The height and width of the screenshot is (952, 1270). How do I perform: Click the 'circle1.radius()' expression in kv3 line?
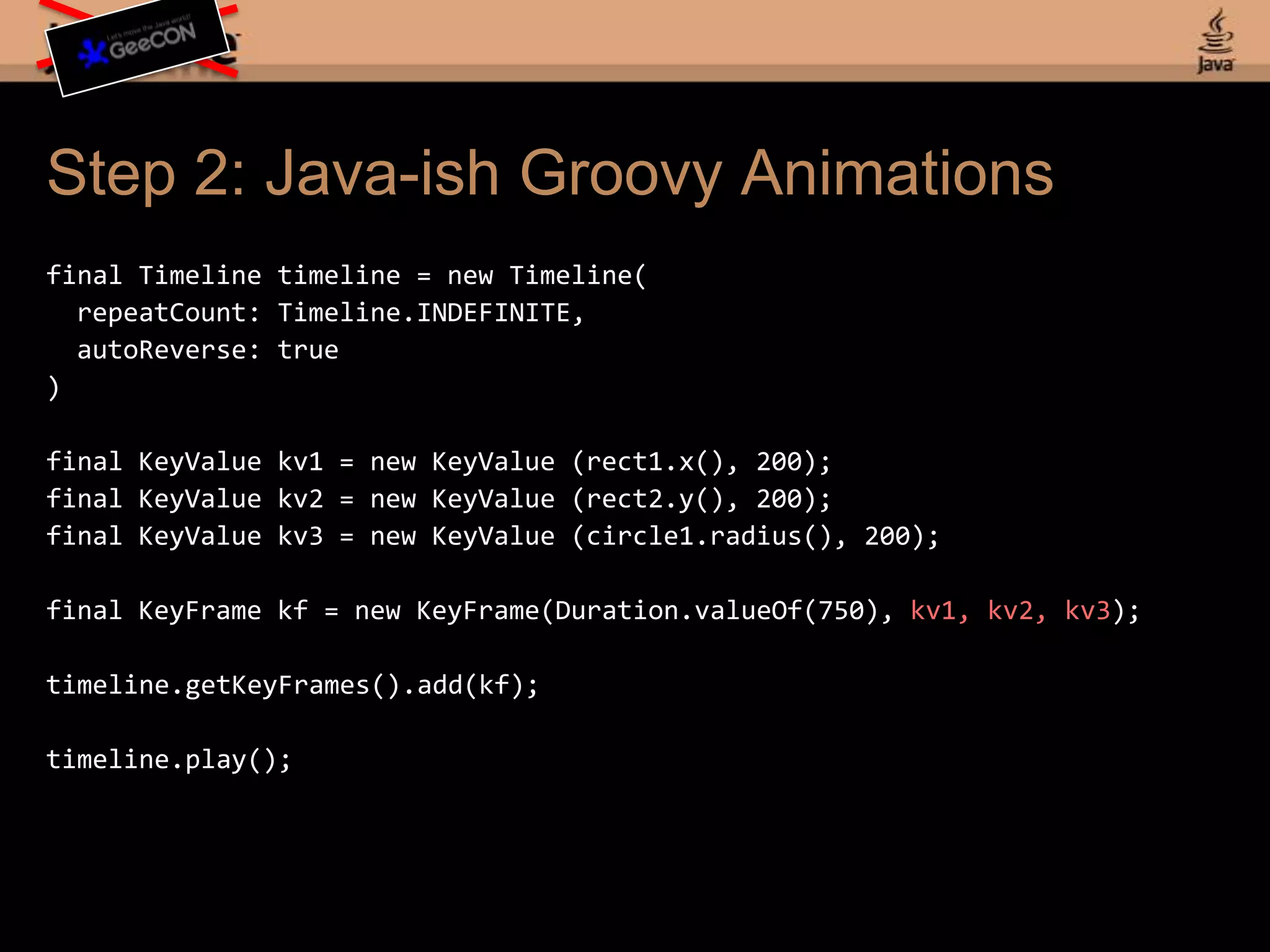point(709,537)
